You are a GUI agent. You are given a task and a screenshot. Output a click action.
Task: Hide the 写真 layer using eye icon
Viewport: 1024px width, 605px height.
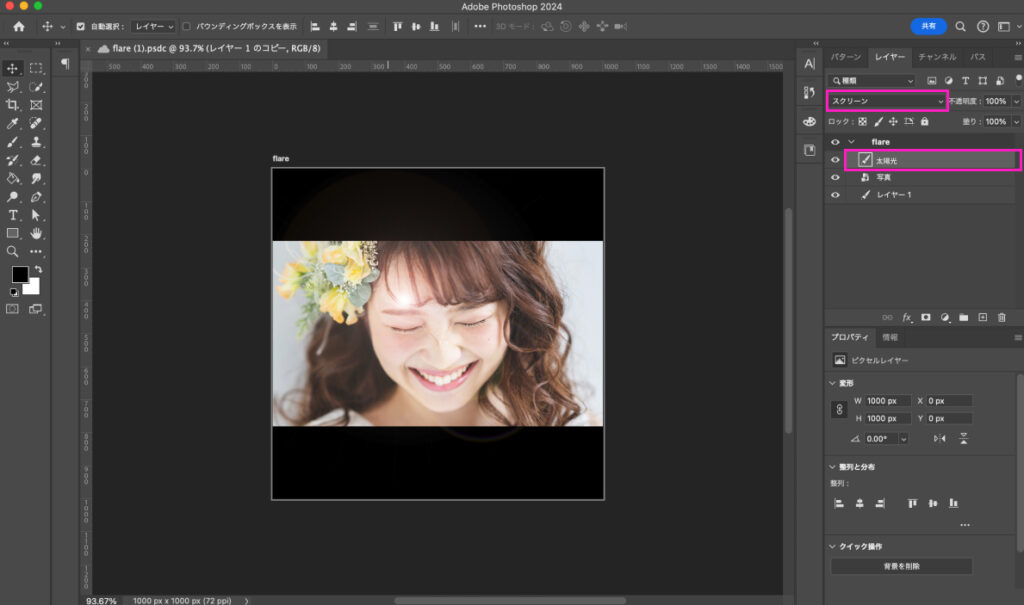tap(835, 177)
